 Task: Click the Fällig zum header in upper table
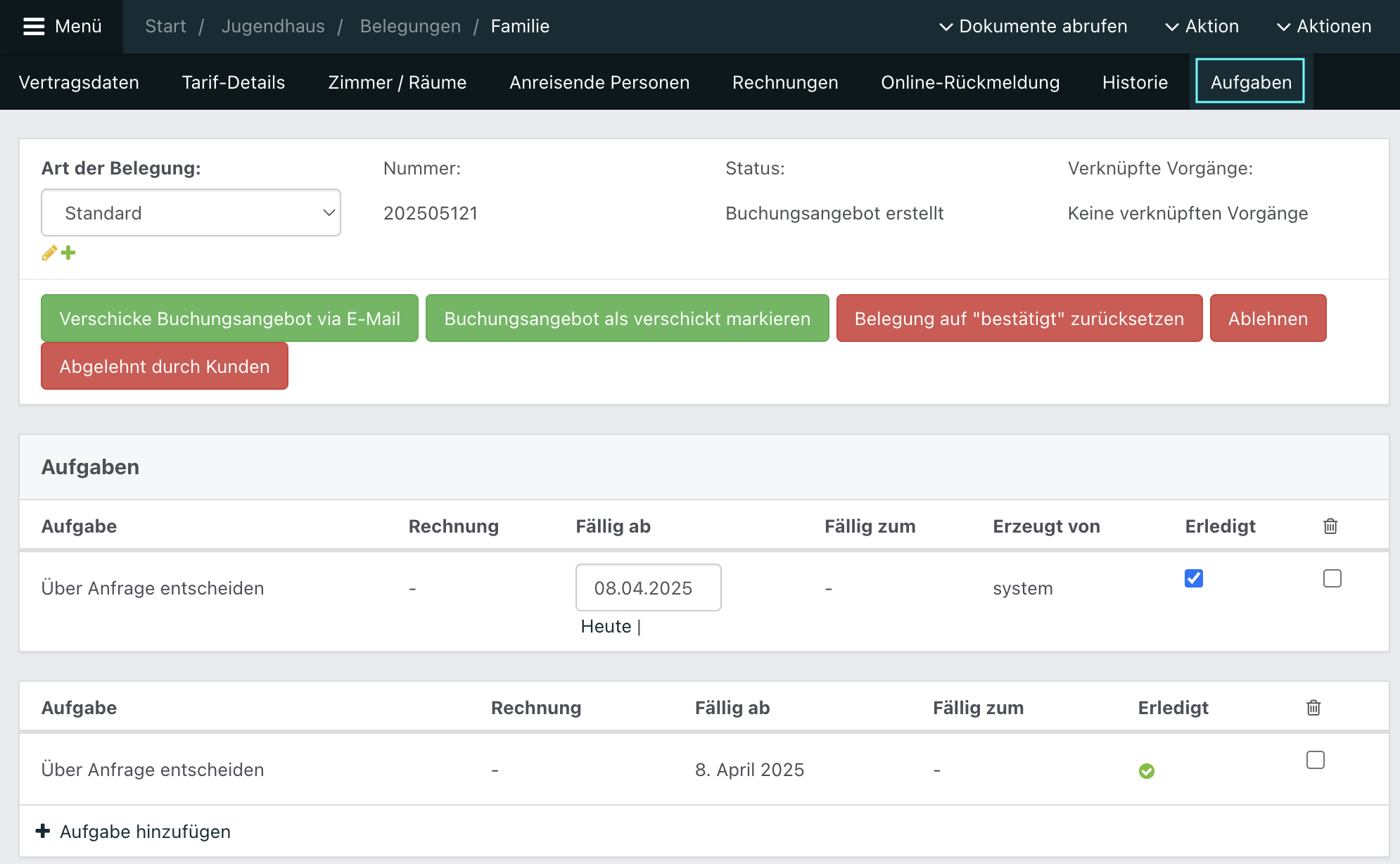[x=870, y=526]
